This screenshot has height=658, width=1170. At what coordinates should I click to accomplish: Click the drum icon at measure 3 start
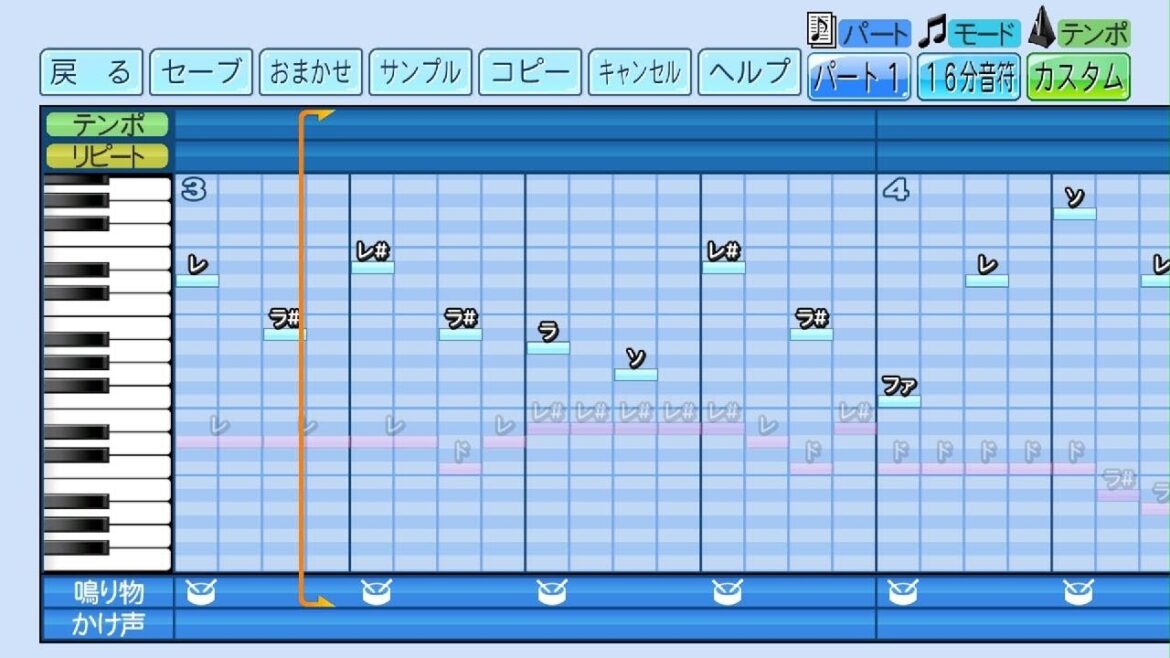coord(200,592)
